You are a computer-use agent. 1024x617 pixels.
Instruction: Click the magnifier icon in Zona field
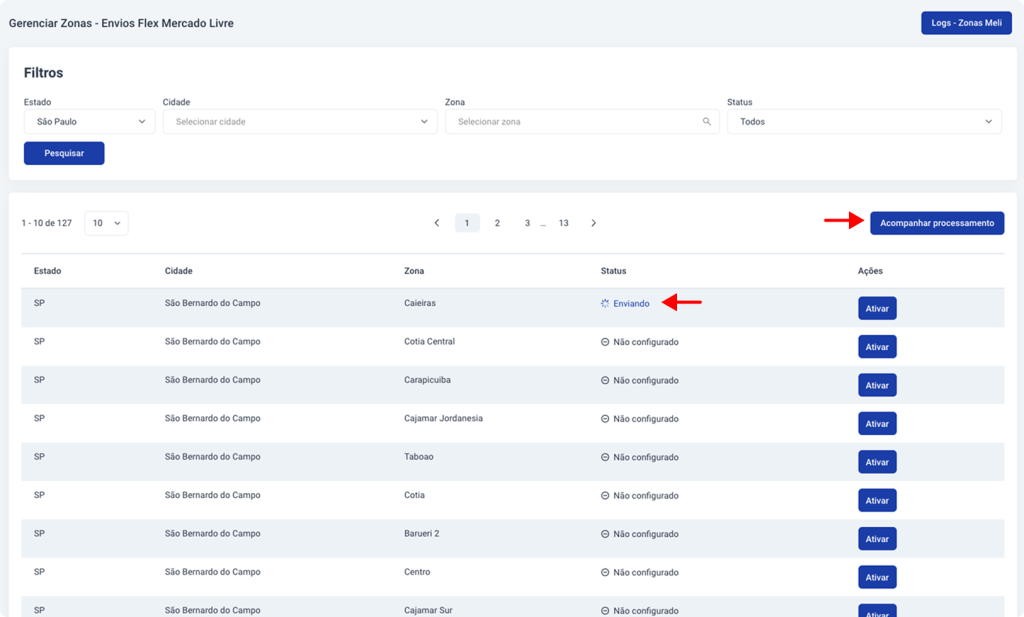[x=707, y=121]
